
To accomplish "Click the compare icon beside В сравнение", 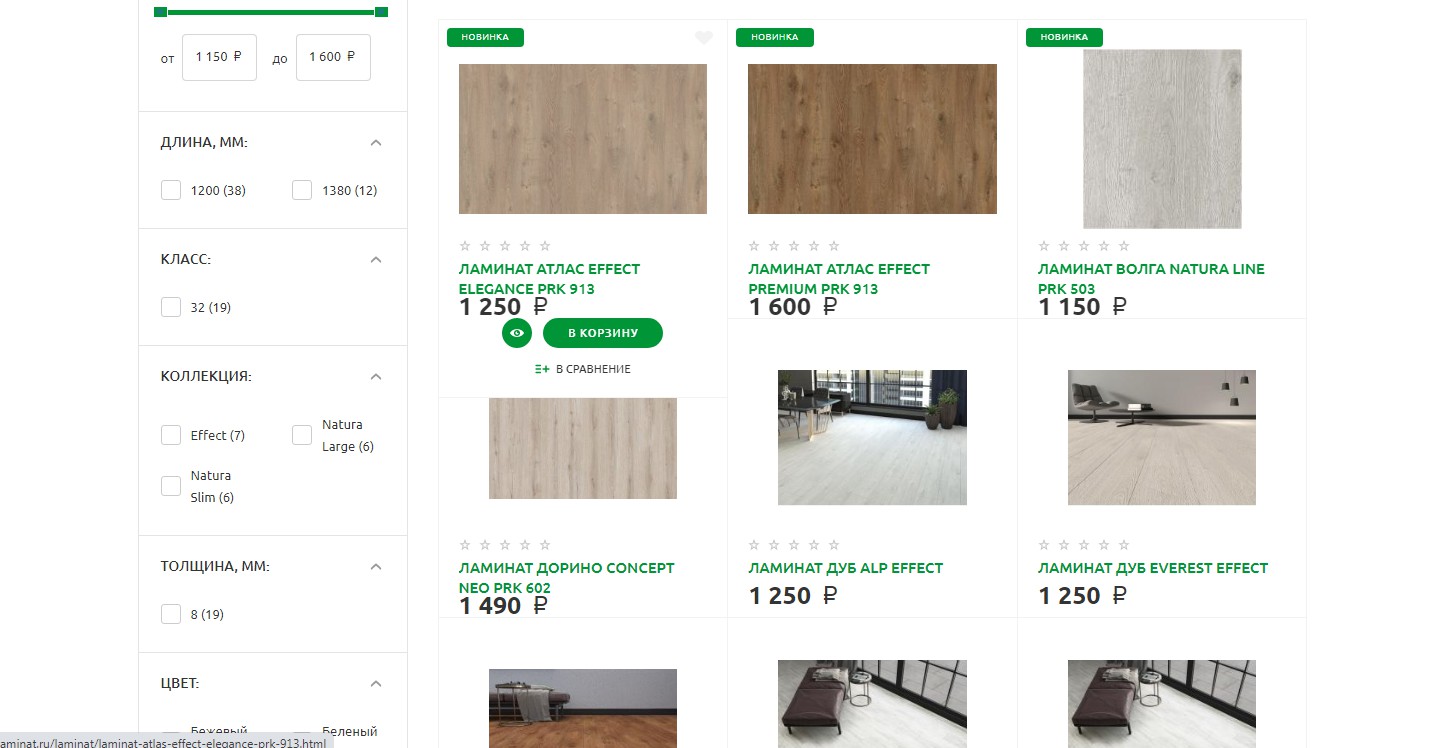I will (542, 369).
